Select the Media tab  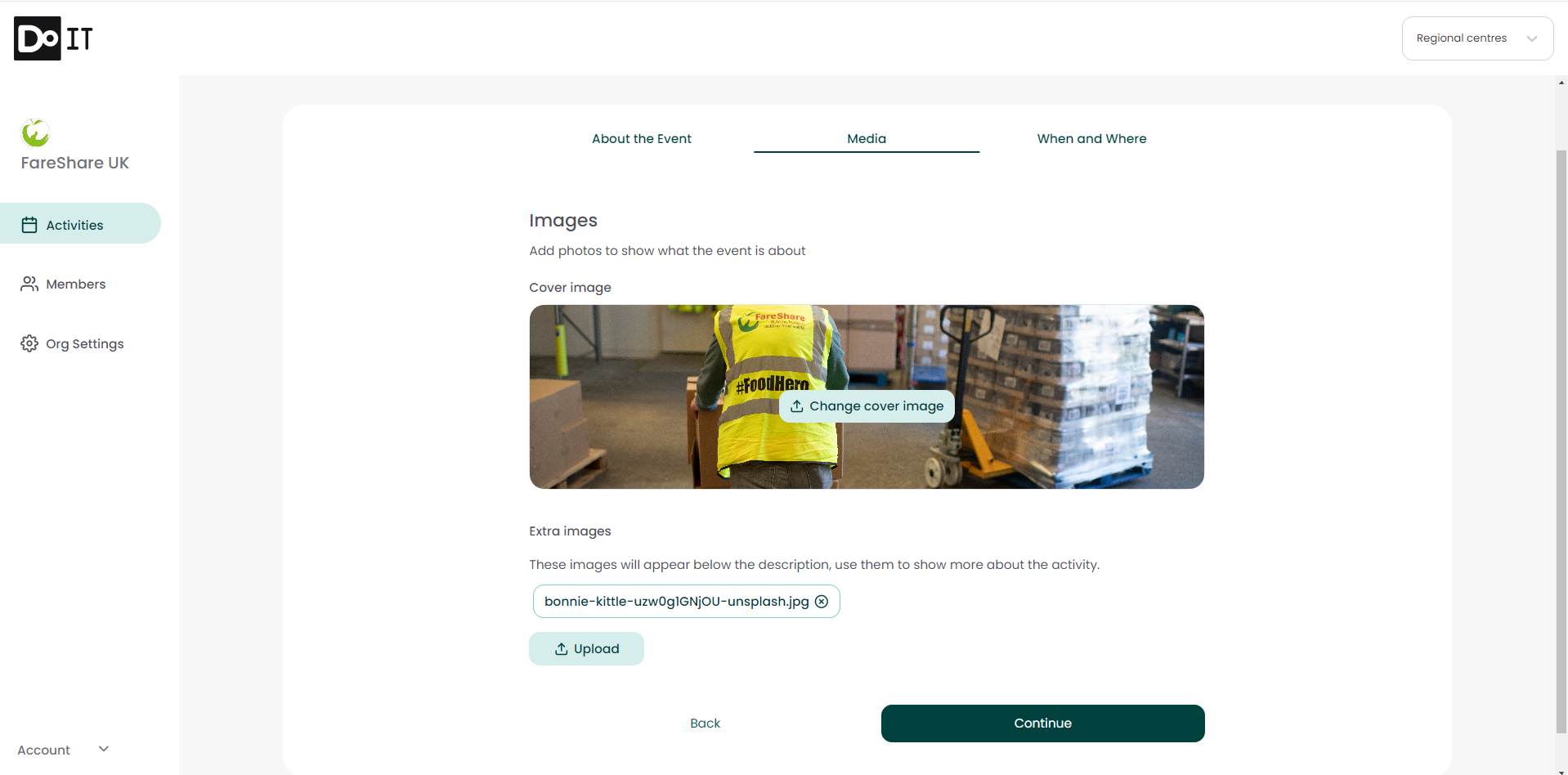[x=867, y=139]
